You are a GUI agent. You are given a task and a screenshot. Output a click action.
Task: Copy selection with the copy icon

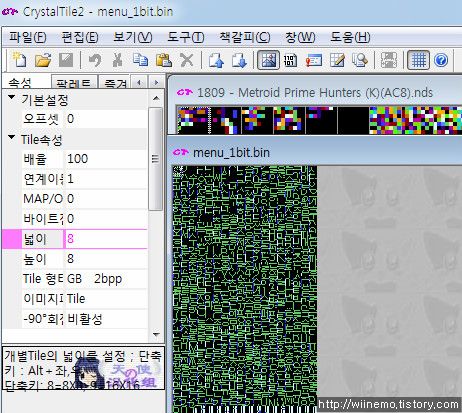pos(140,60)
